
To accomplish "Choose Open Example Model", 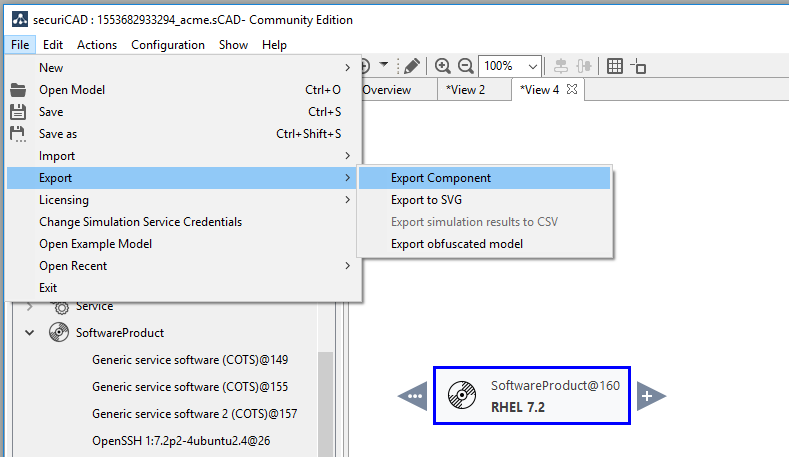I will (183, 244).
